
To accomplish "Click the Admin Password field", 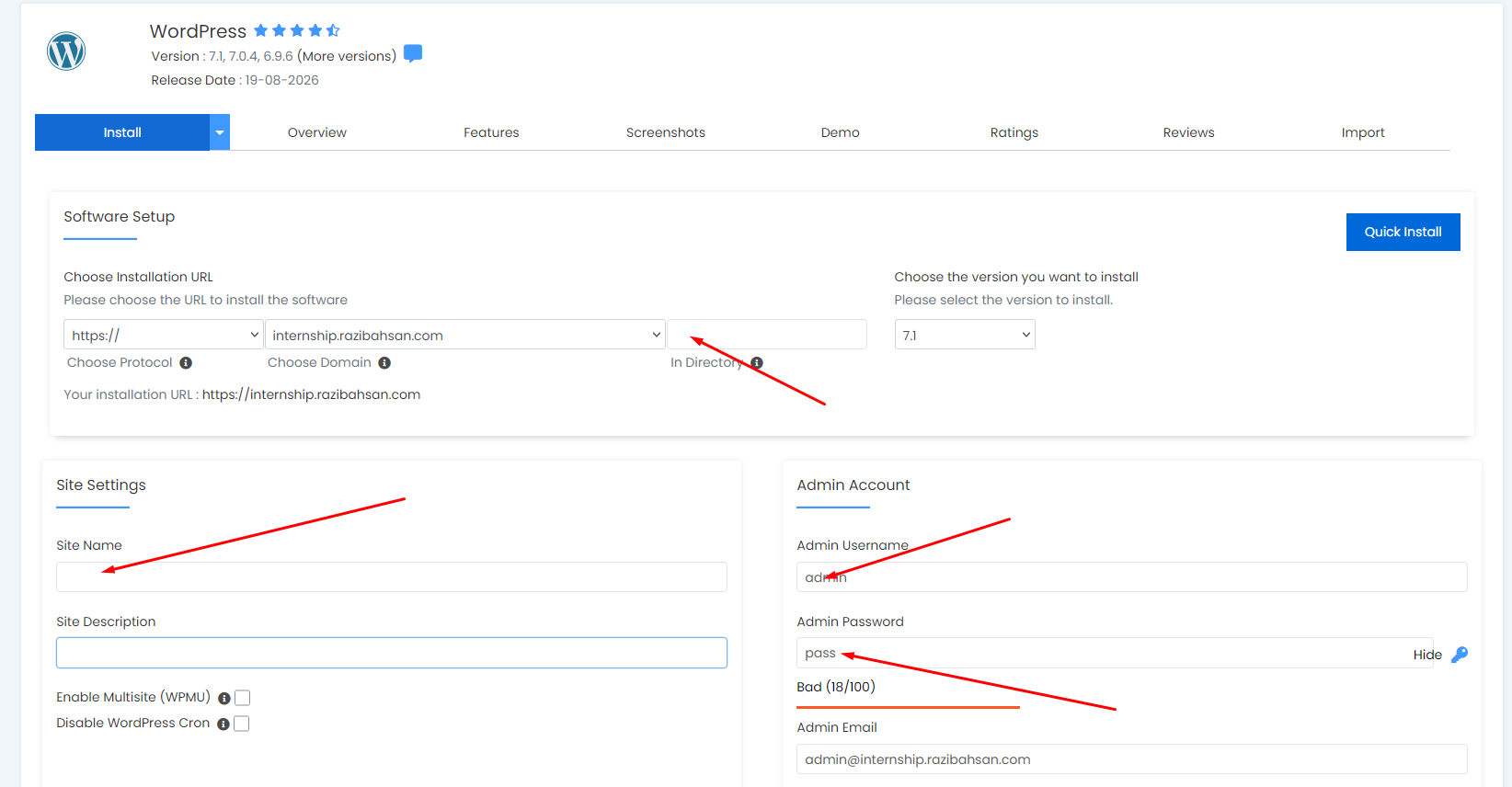I will pos(1115,653).
